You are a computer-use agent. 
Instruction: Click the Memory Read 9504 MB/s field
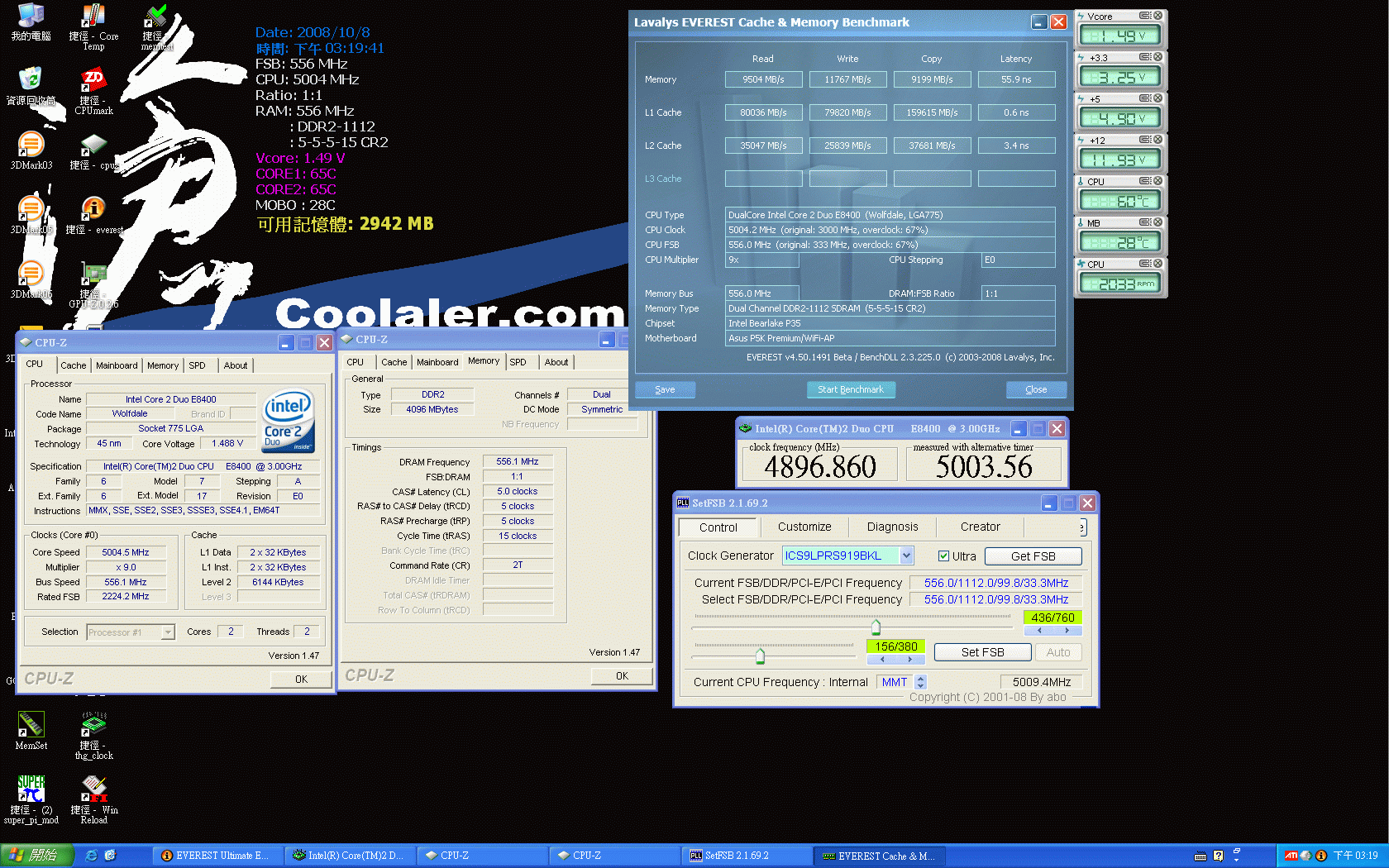coord(763,79)
